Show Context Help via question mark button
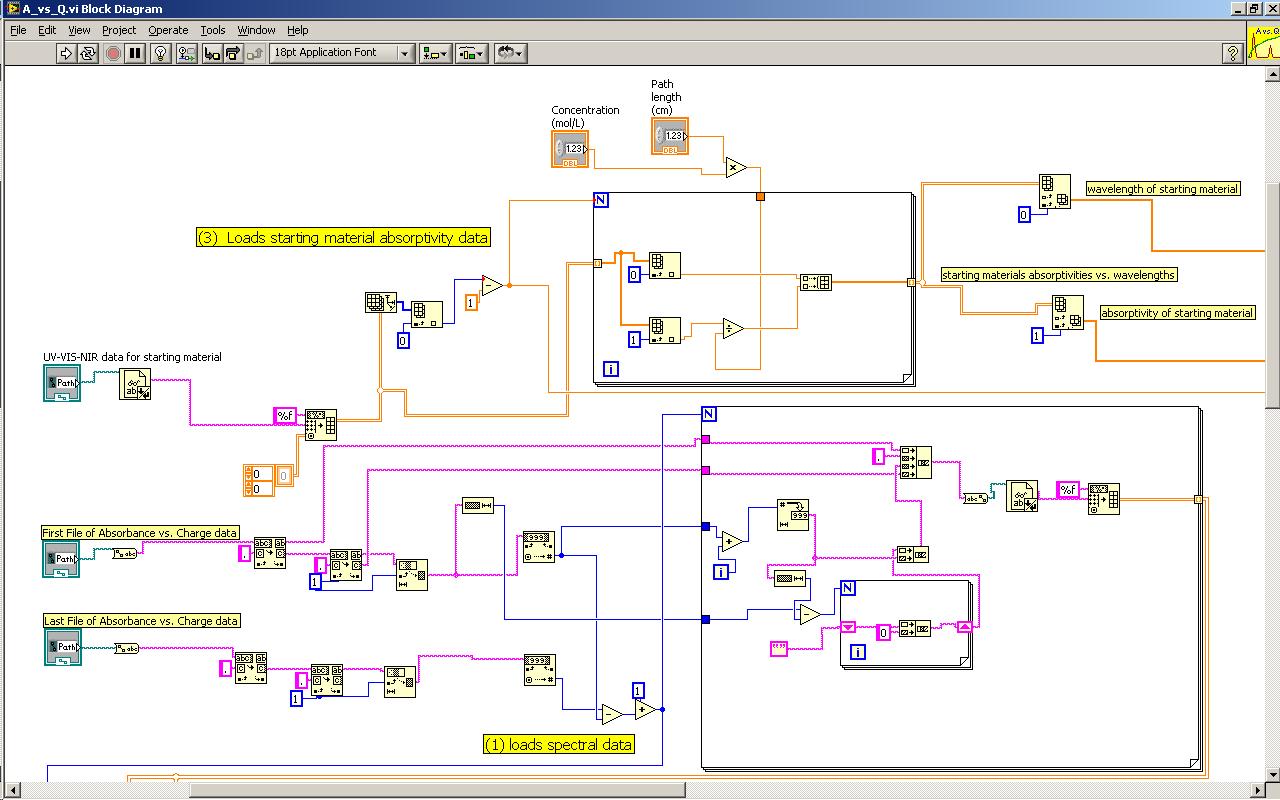Viewport: 1280px width, 800px height. click(1233, 53)
